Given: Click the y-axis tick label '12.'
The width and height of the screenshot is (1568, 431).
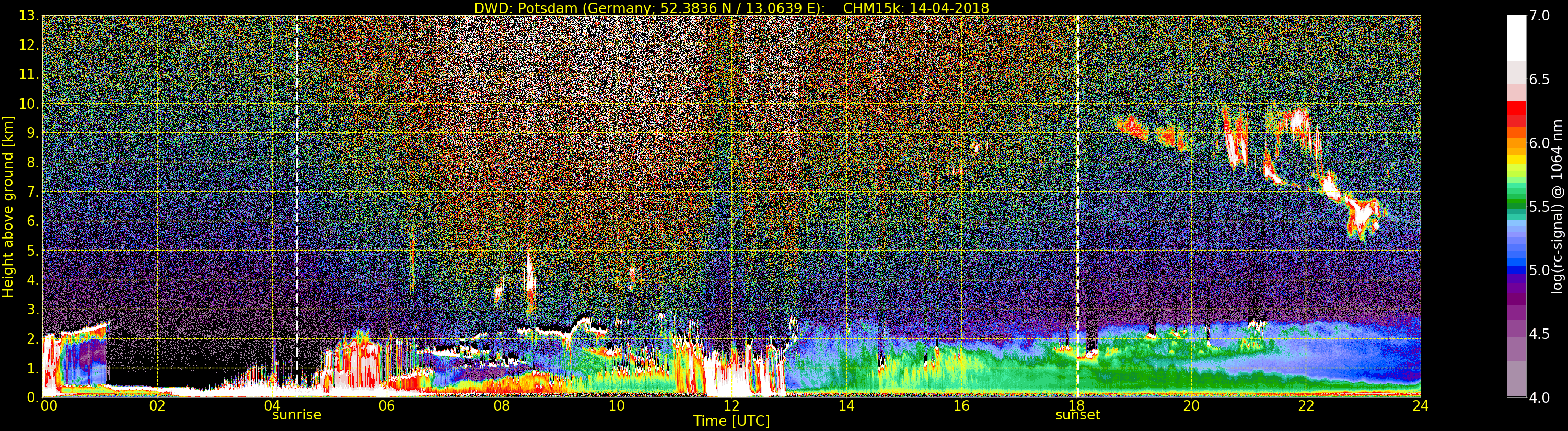Looking at the screenshot, I should coord(29,45).
